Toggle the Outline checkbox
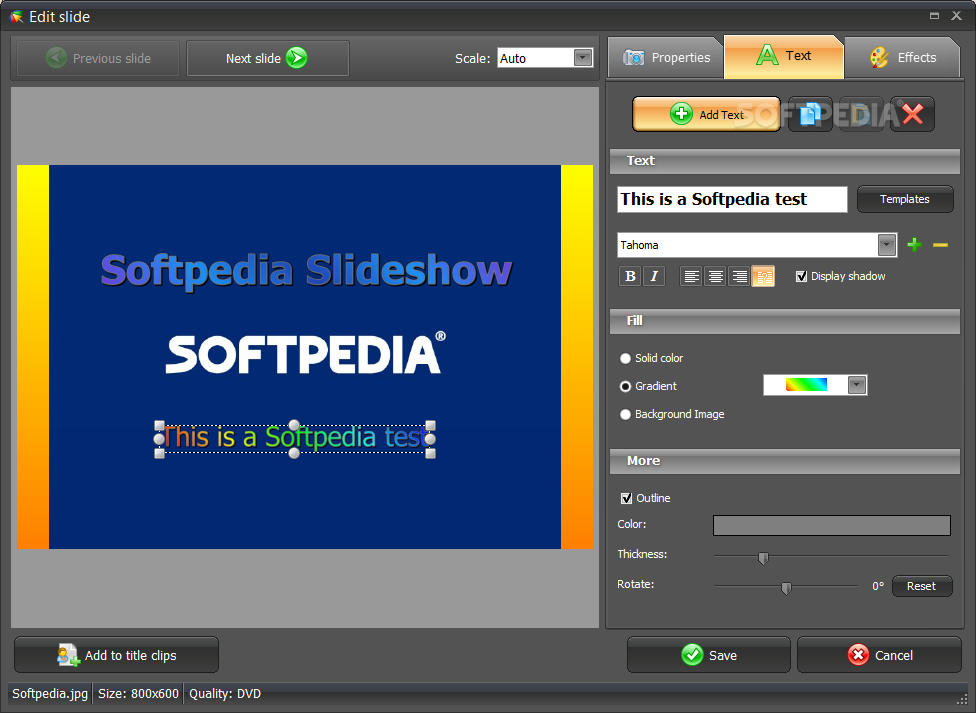The width and height of the screenshot is (976, 713). pyautogui.click(x=627, y=498)
